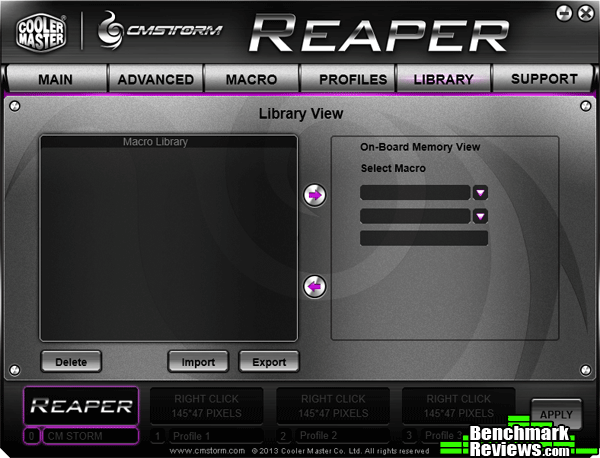The image size is (600, 458).
Task: Click the Import button
Action: coord(198,362)
